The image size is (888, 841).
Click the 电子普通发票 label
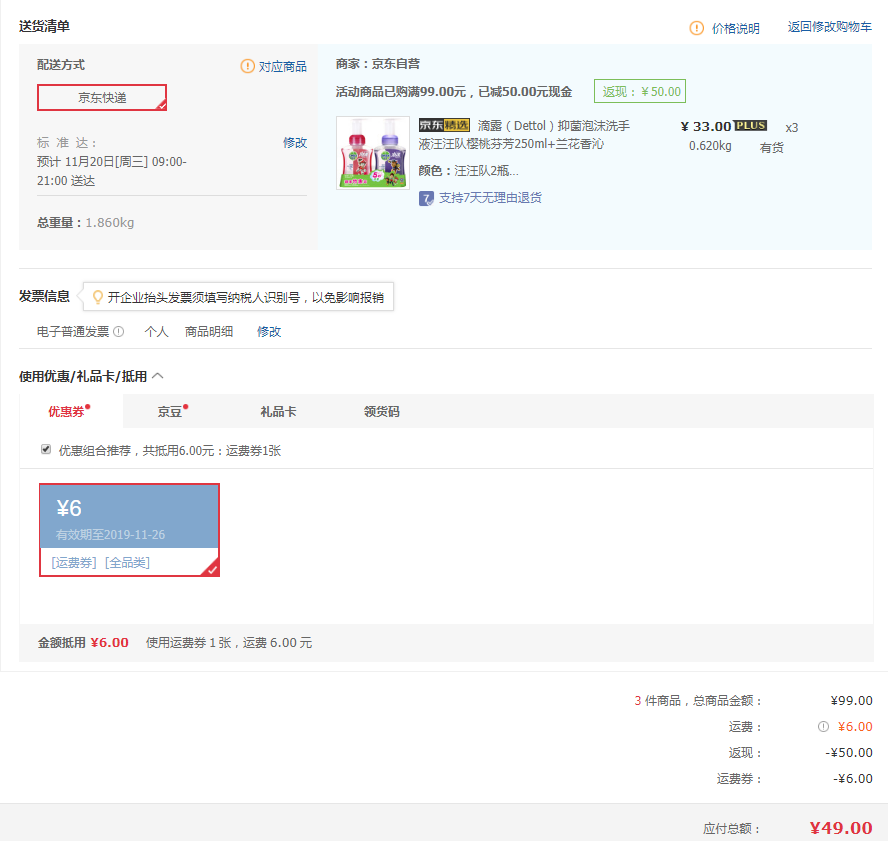tap(73, 332)
